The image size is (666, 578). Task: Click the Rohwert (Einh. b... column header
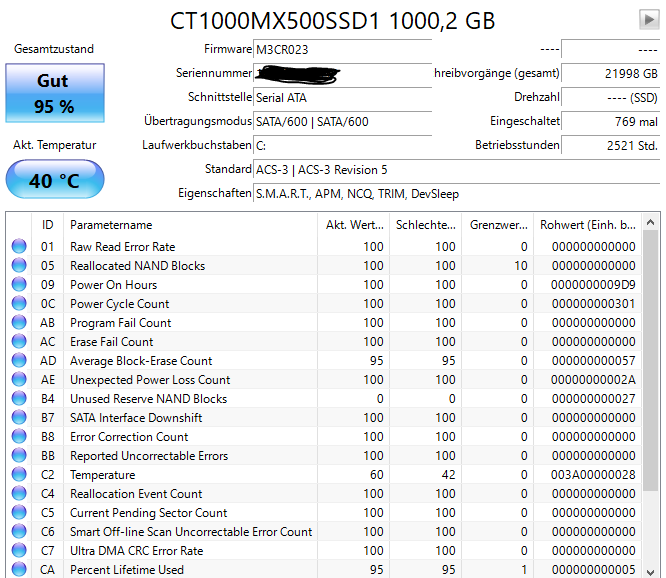(588, 225)
